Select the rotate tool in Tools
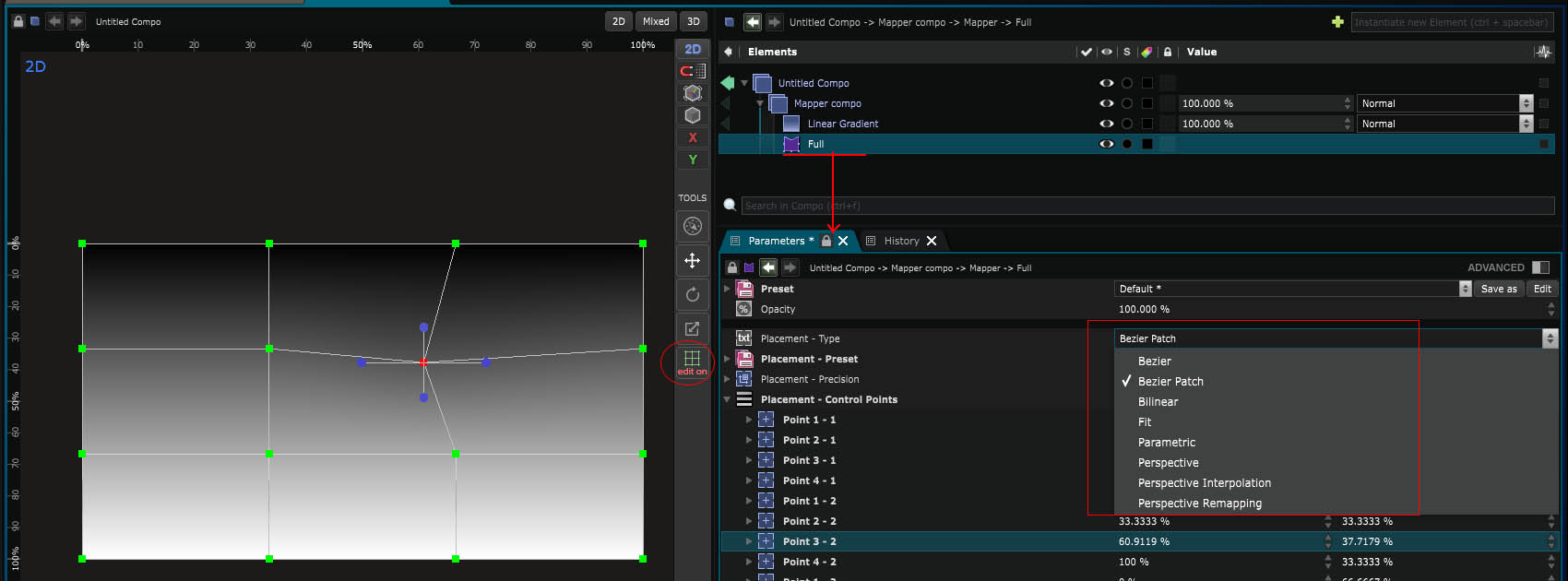1568x581 pixels. tap(692, 295)
